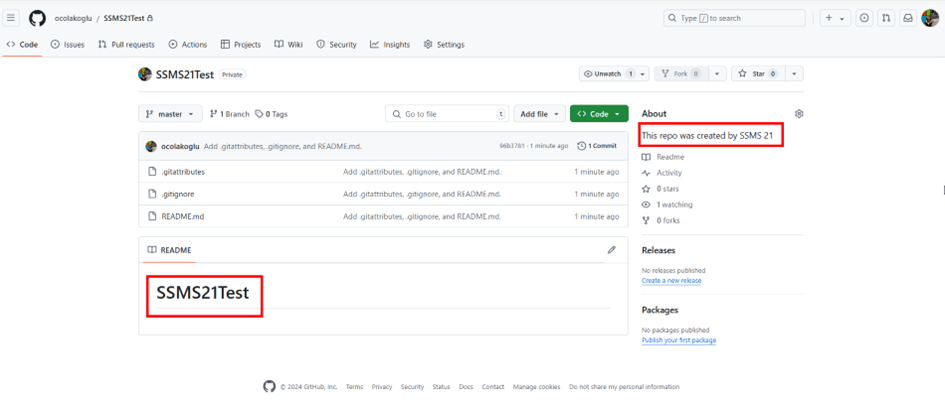Open the hamburger navigation menu
The image size is (945, 404).
[x=12, y=18]
